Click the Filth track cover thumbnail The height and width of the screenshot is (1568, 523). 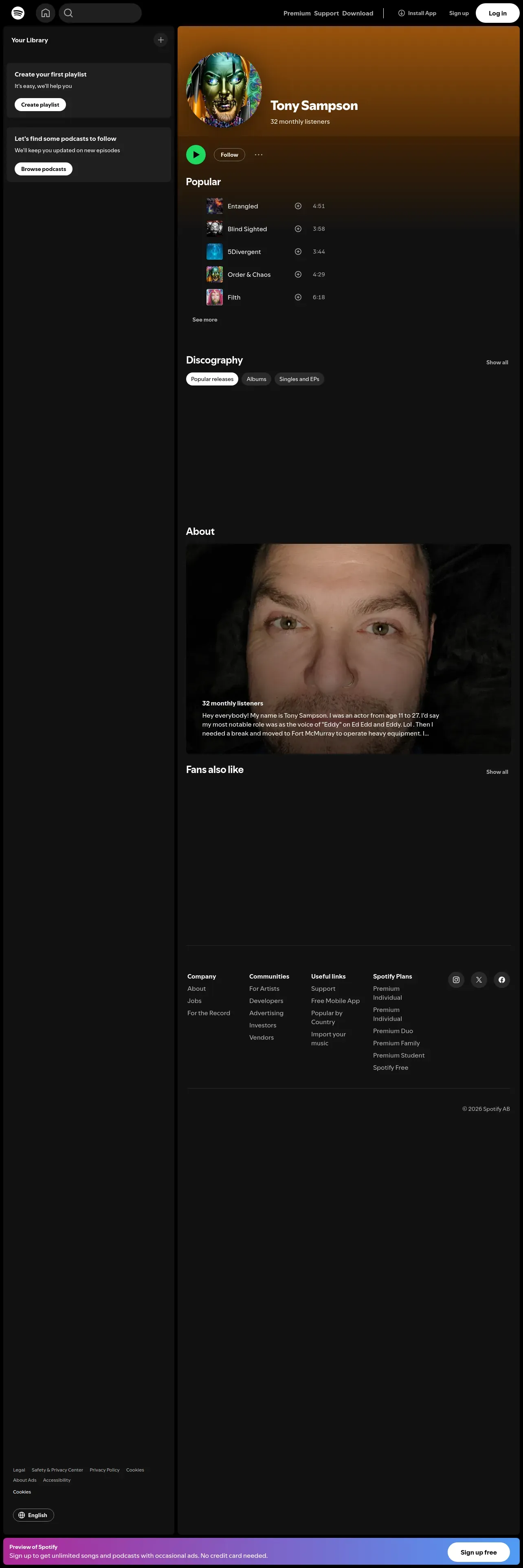tap(214, 298)
